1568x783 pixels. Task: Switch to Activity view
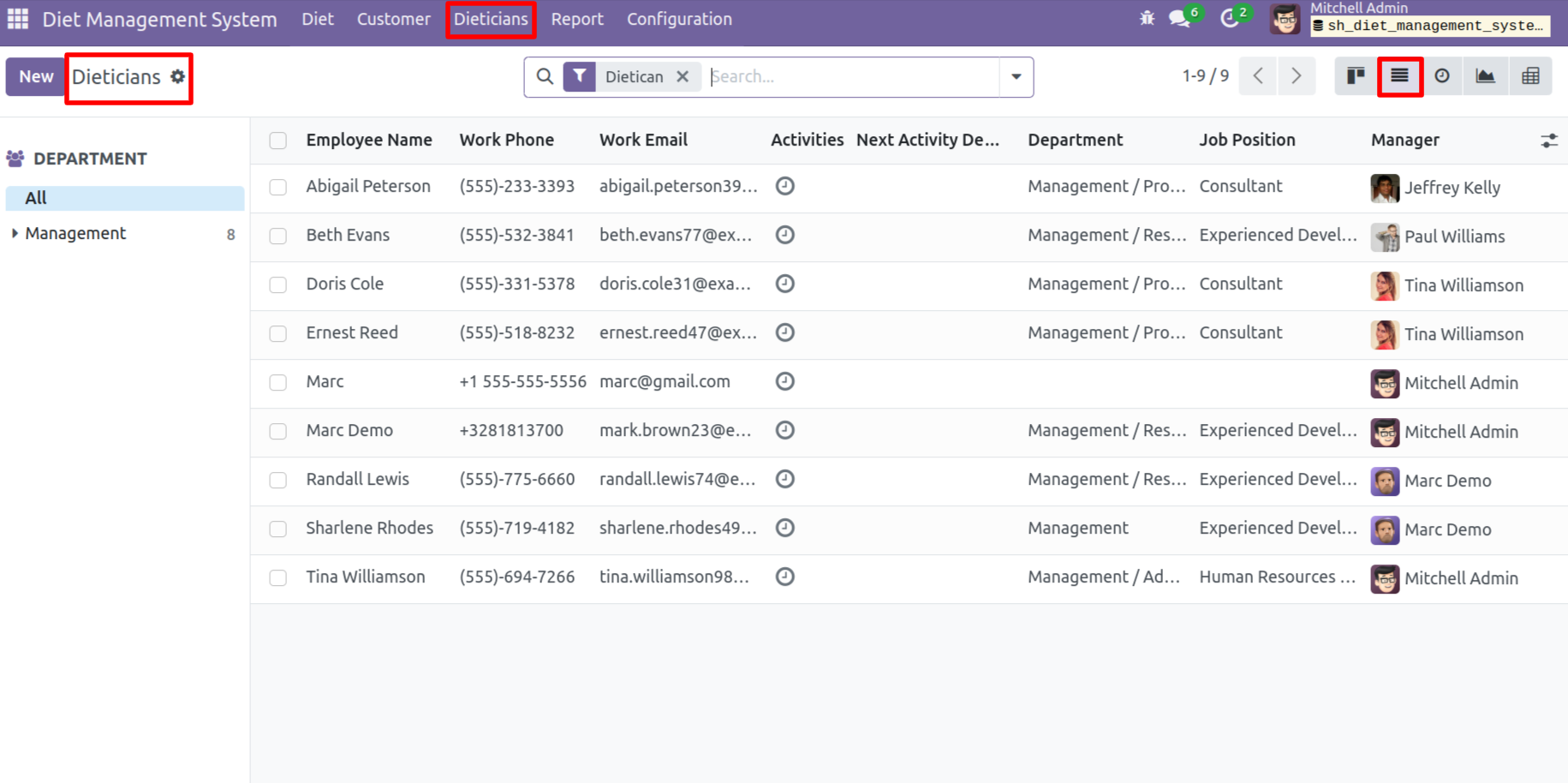click(x=1442, y=76)
